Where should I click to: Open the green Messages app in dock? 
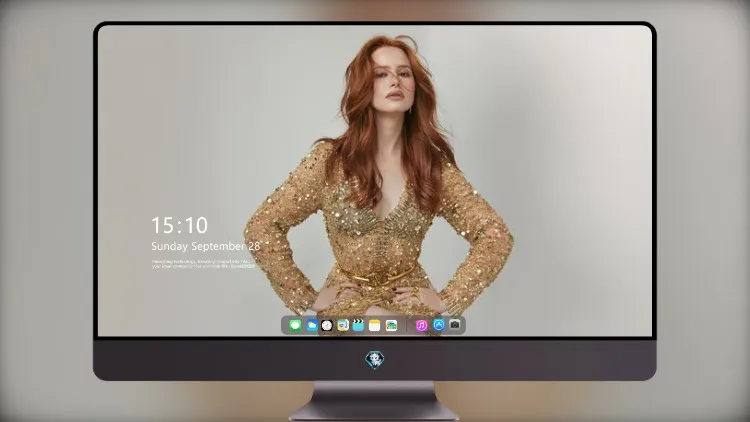pos(295,325)
